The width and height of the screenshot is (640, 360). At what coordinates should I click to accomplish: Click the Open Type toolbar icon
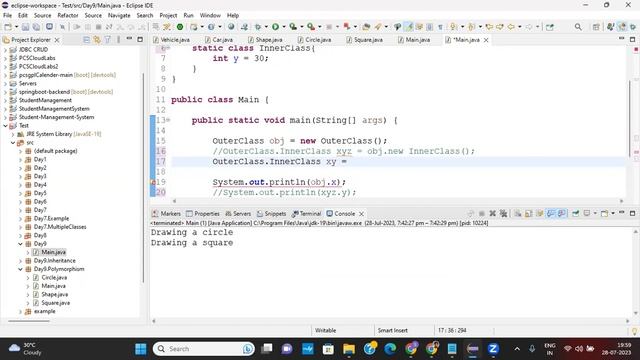point(366,27)
